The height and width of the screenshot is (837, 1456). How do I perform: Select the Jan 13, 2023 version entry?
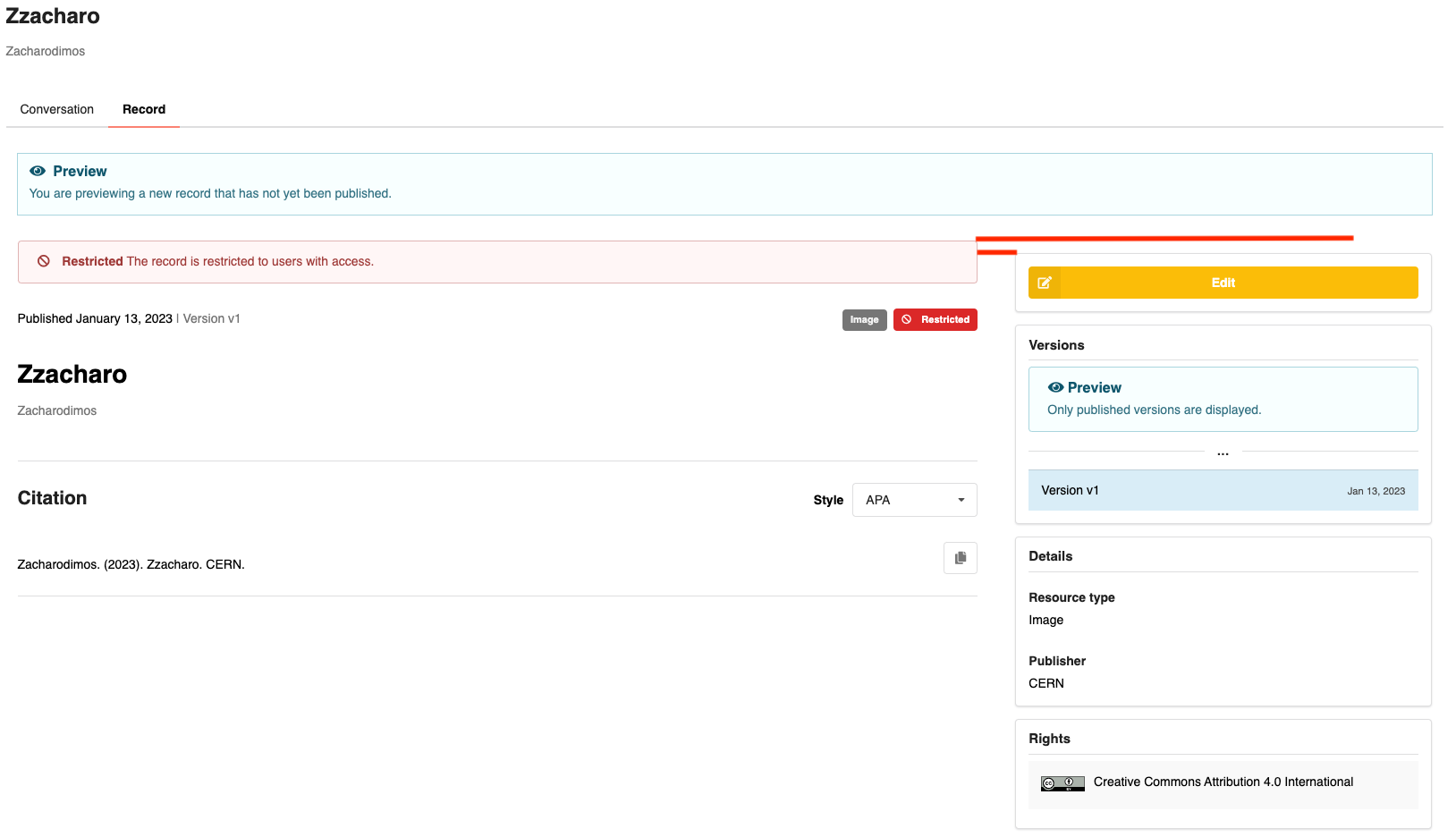coord(1376,490)
